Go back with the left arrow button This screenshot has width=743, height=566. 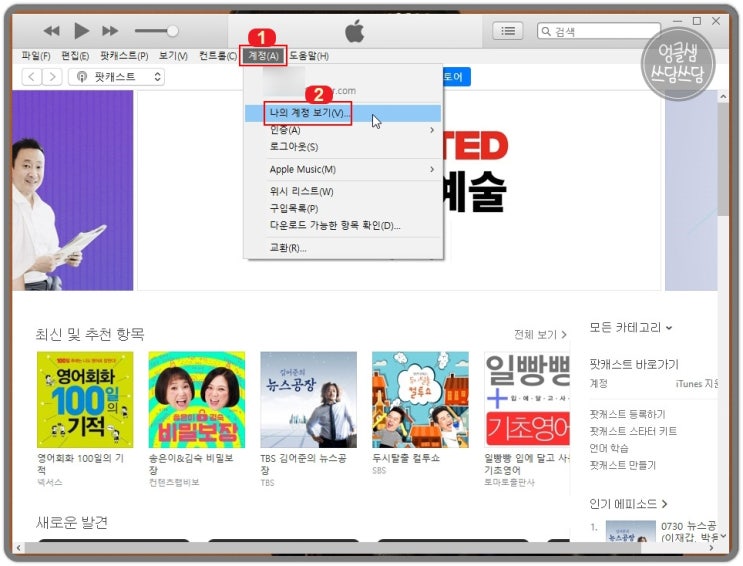(x=32, y=77)
